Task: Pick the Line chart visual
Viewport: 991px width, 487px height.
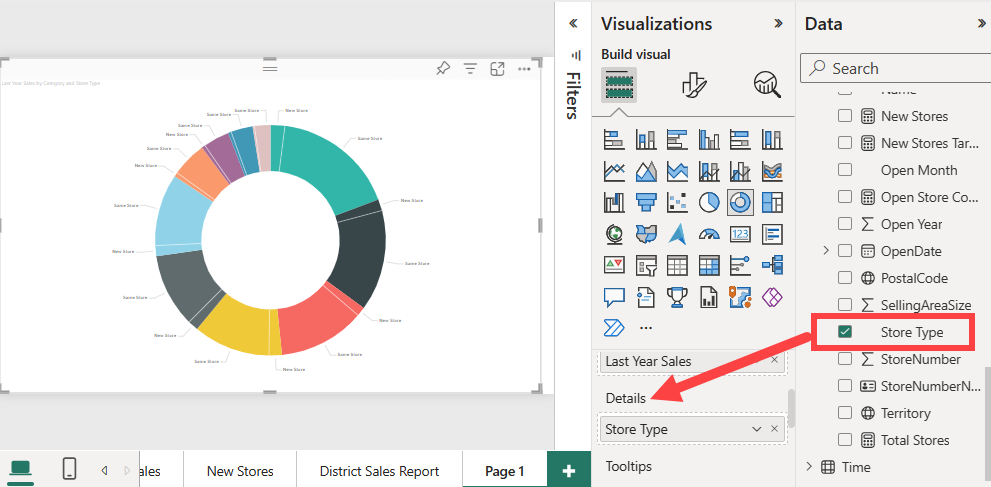Action: (x=614, y=171)
